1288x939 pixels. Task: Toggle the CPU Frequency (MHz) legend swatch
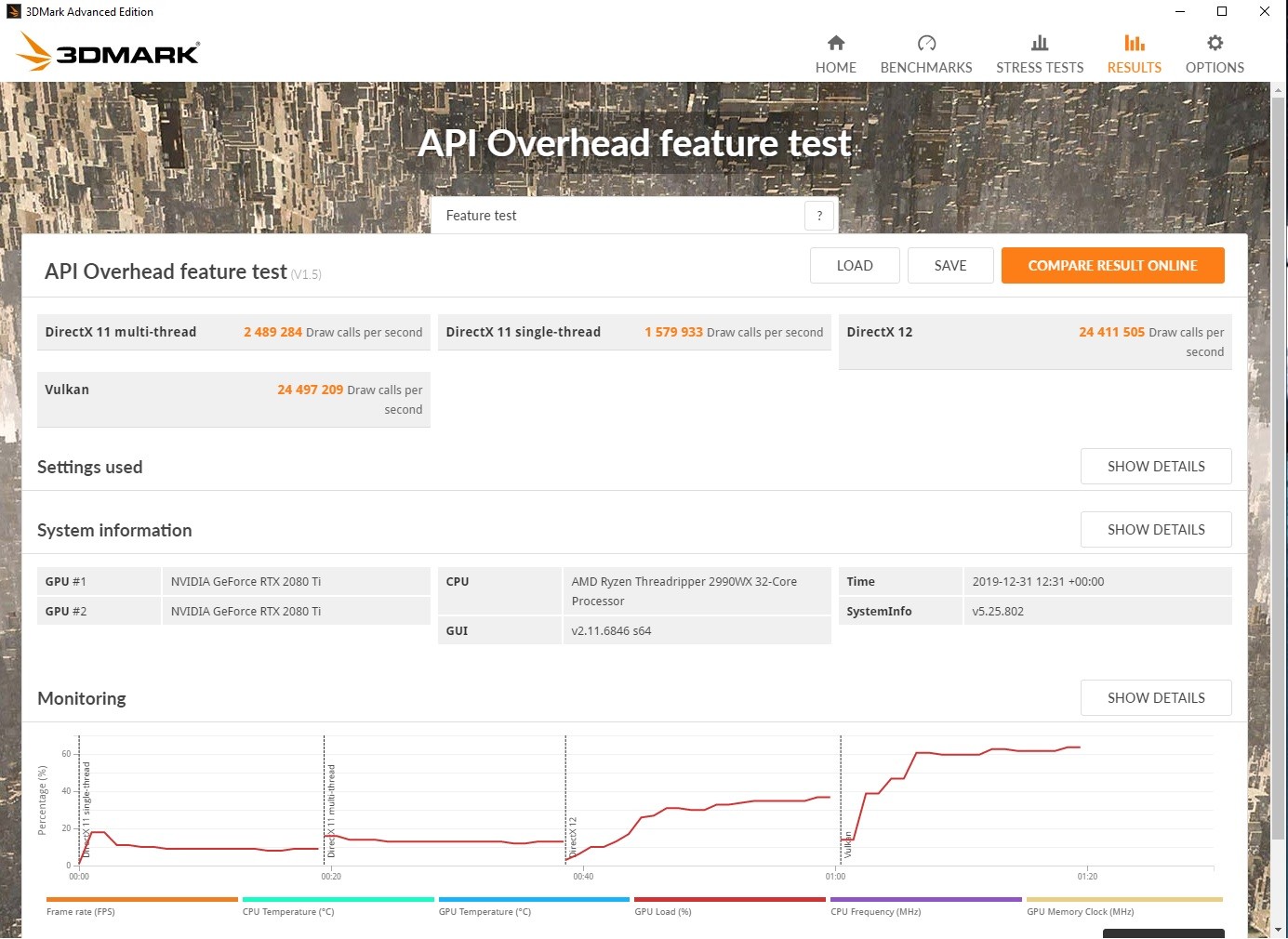coord(926,899)
